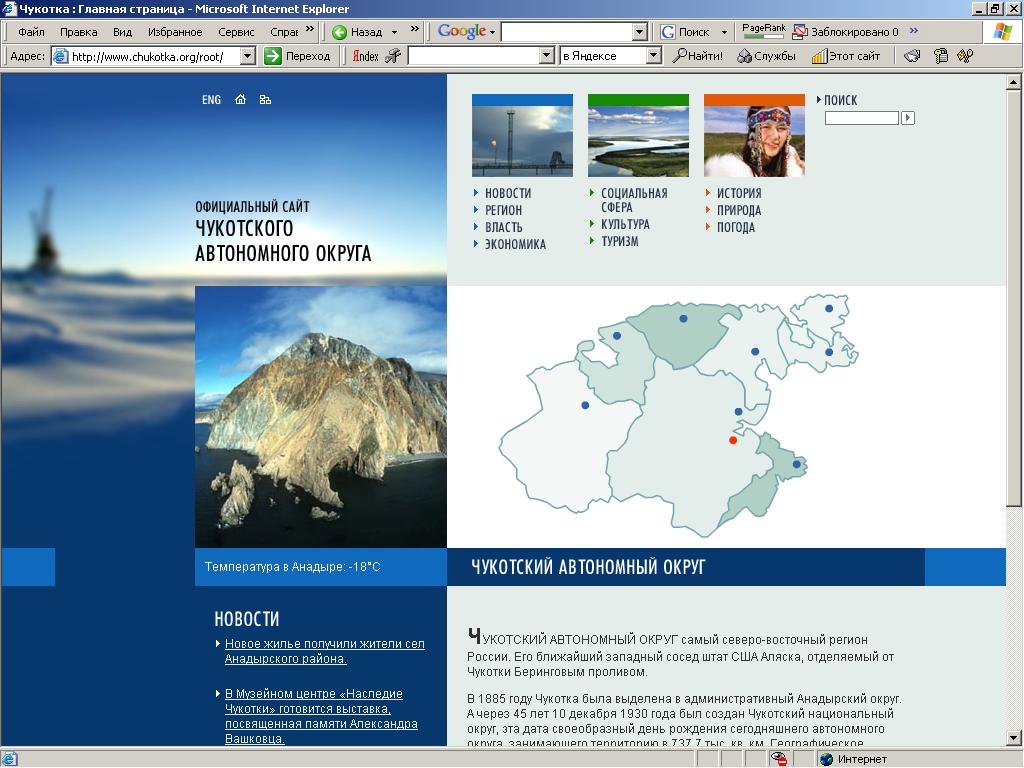Open the Файл menu

(x=31, y=32)
